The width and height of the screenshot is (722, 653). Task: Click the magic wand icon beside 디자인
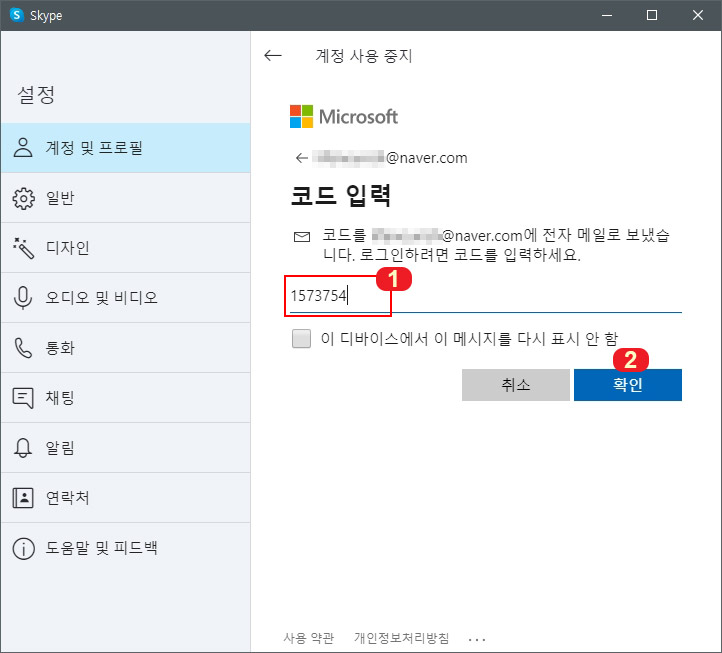point(23,248)
